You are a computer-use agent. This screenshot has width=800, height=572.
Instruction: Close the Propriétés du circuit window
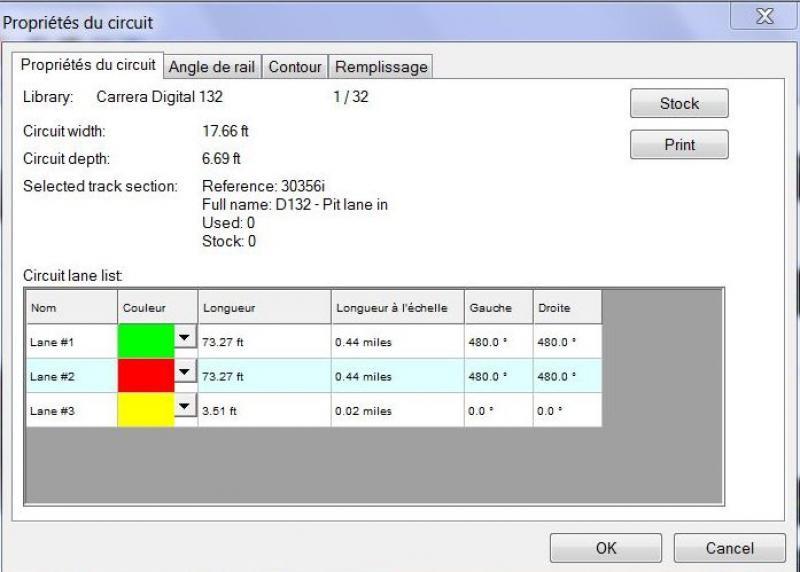765,17
